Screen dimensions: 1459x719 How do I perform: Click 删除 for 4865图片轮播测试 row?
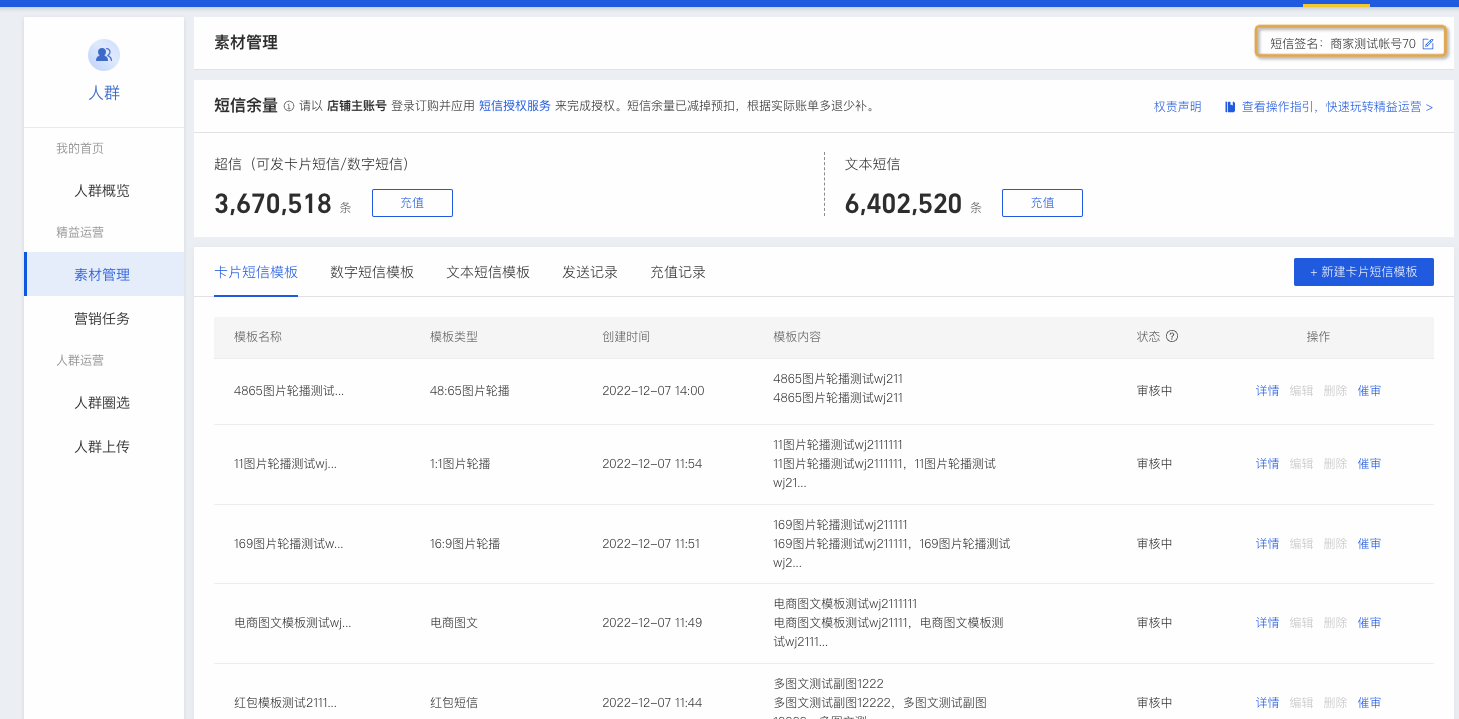1335,391
